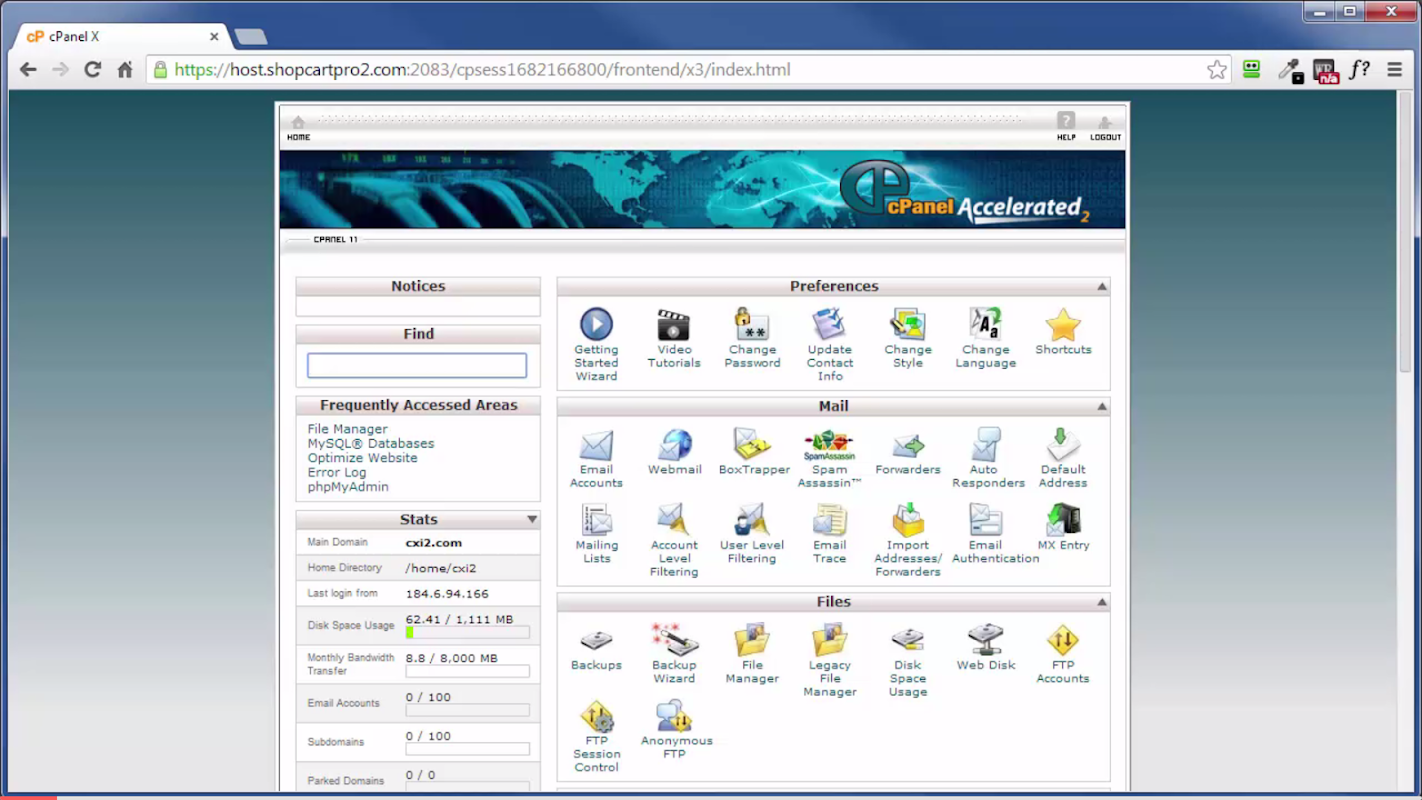Screen dimensions: 1422x800
Task: Go to cPanel Home
Action: tap(298, 128)
